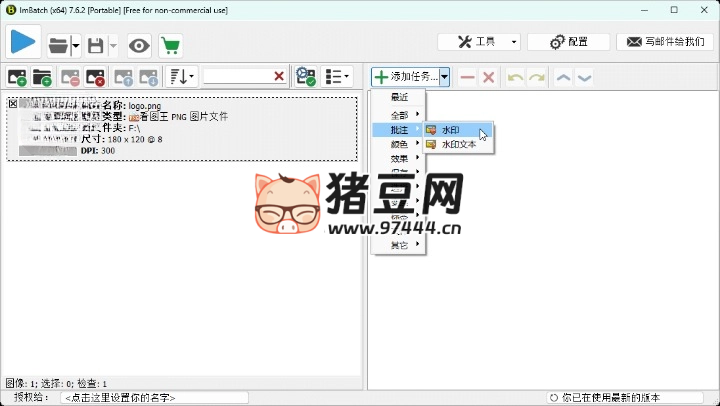Move task down with the down chevron
This screenshot has width=720, height=406.
584,77
